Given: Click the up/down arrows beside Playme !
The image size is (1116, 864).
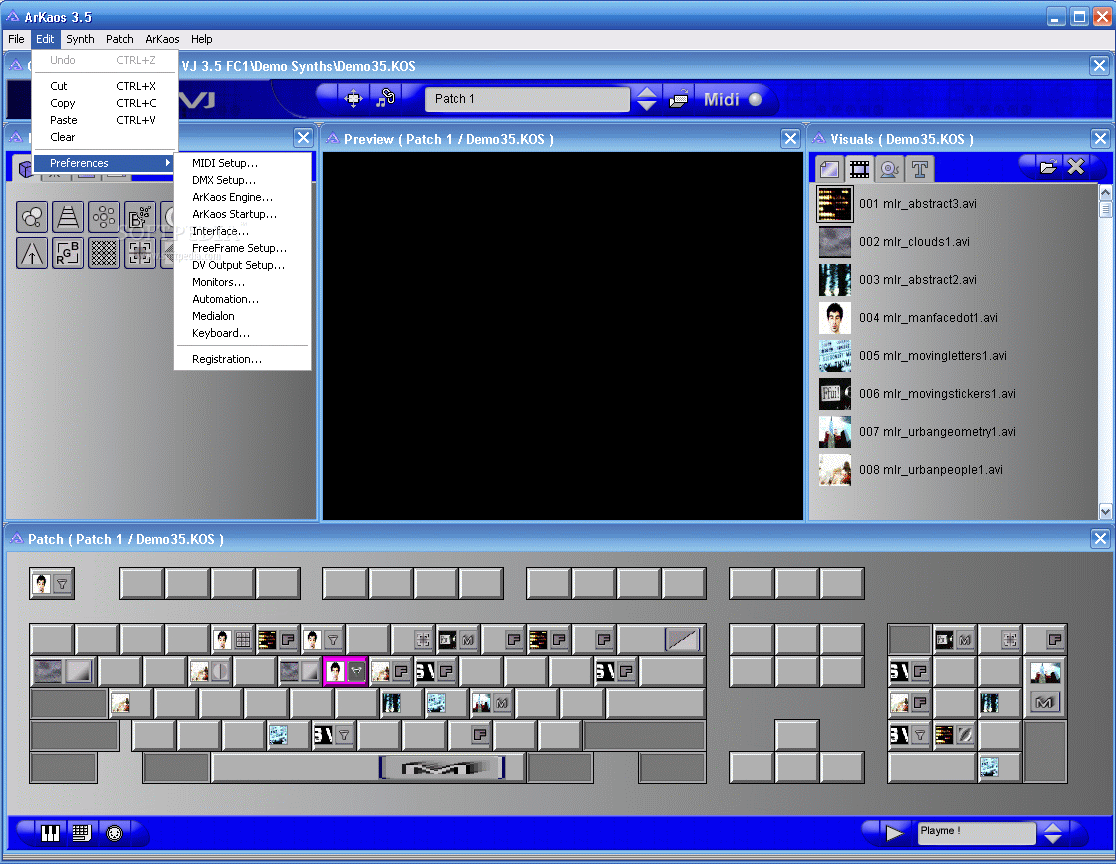Looking at the screenshot, I should [1053, 833].
